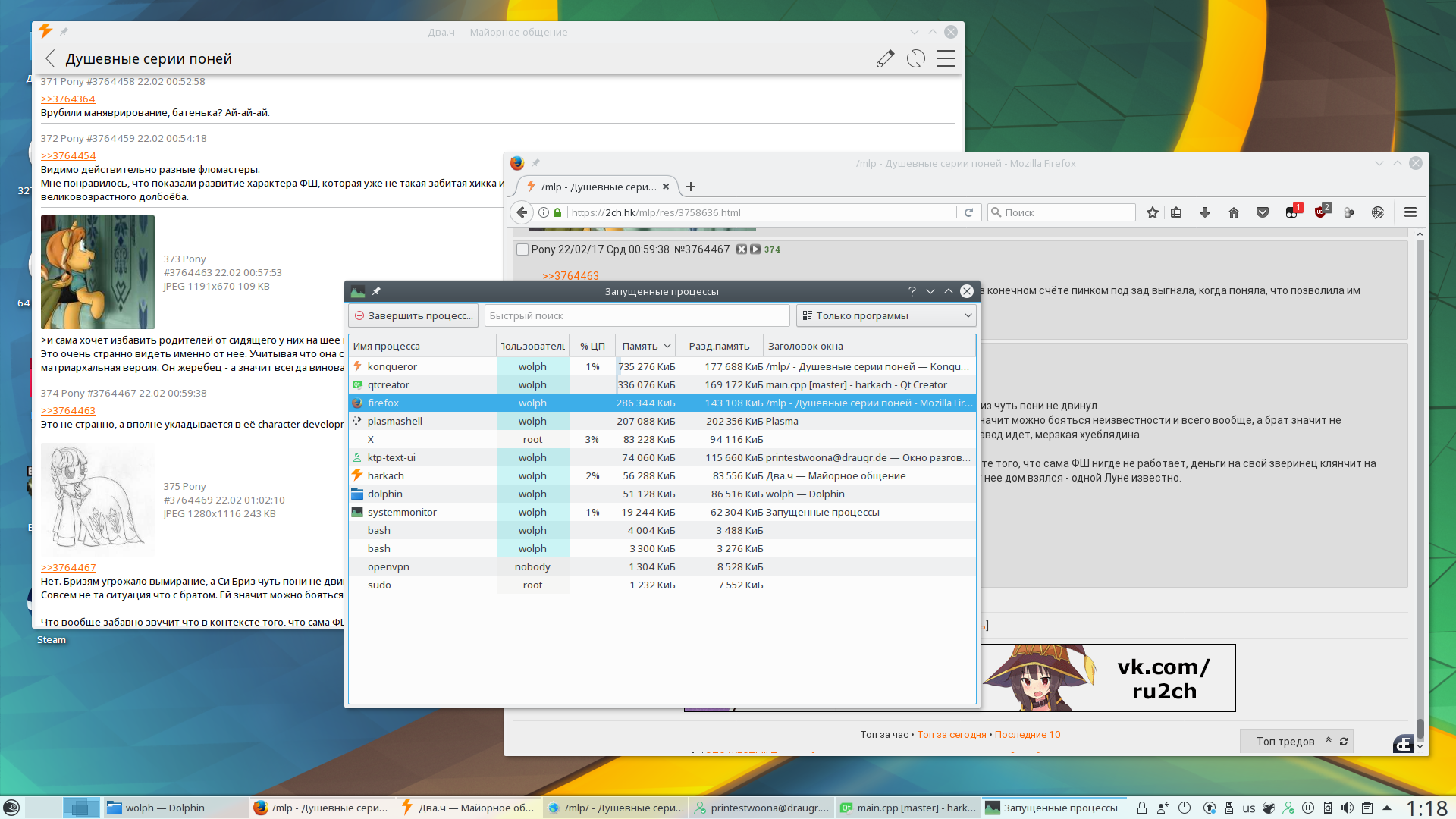
Task: Switch to 'main.cpp [master]' taskbar entry
Action: tap(908, 808)
